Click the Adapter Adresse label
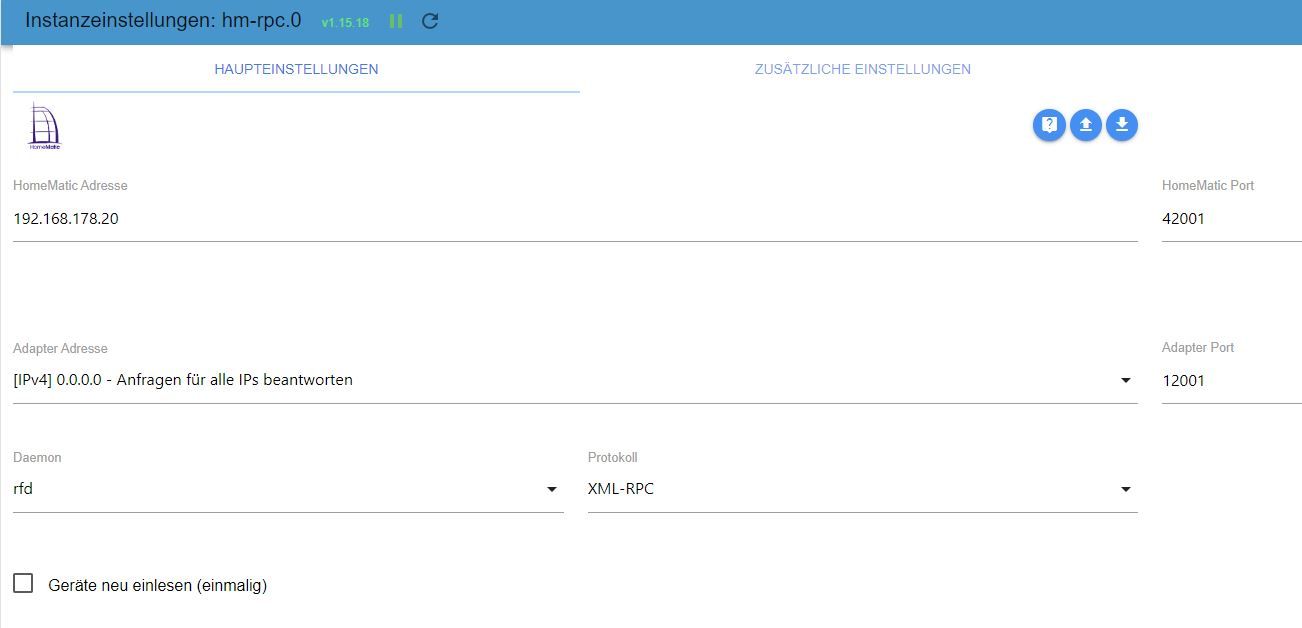 pos(60,348)
